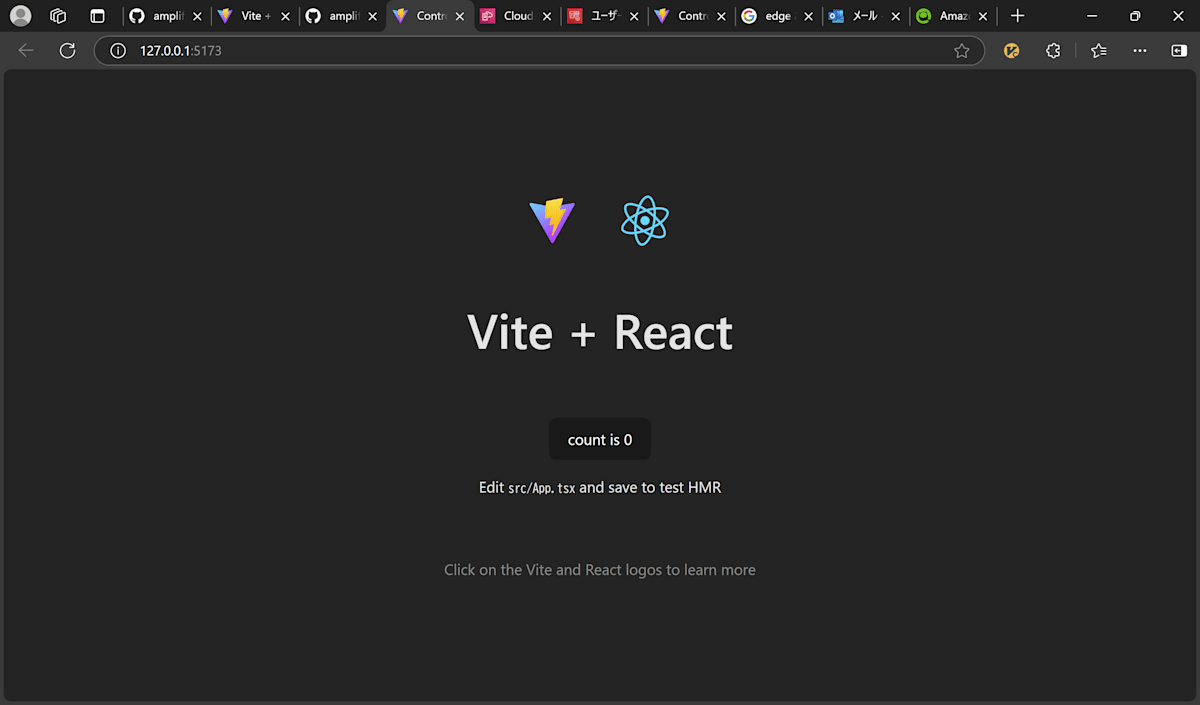Open the tab actions menu icon
This screenshot has height=705, width=1200.
tap(97, 16)
